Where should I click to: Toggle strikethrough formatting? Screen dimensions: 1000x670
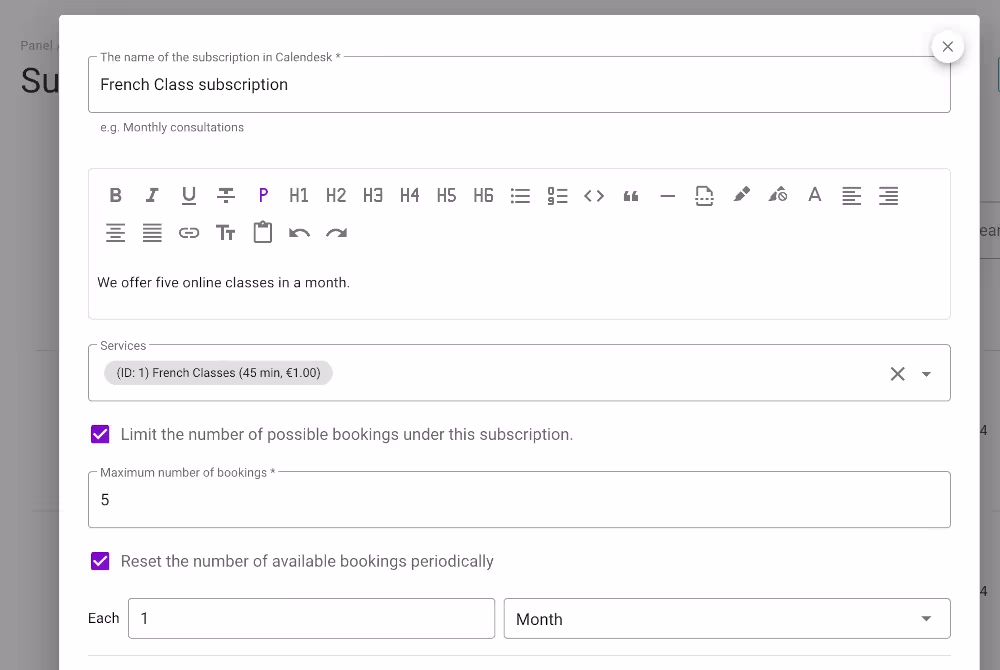226,195
